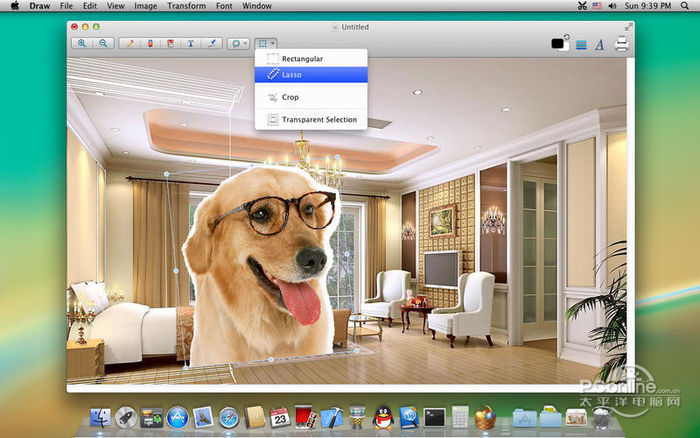The width and height of the screenshot is (700, 438).
Task: Click the Print printer icon
Action: tap(622, 44)
